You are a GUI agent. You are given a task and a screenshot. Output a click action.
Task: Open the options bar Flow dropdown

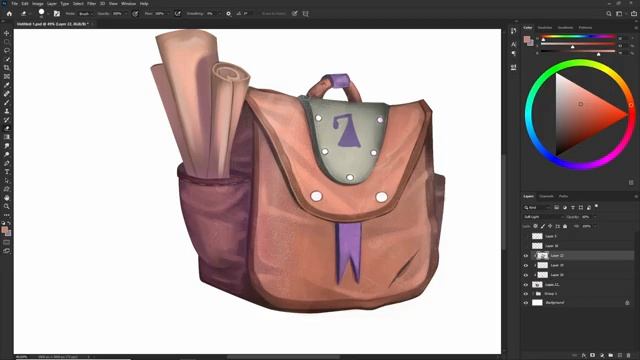(167, 13)
